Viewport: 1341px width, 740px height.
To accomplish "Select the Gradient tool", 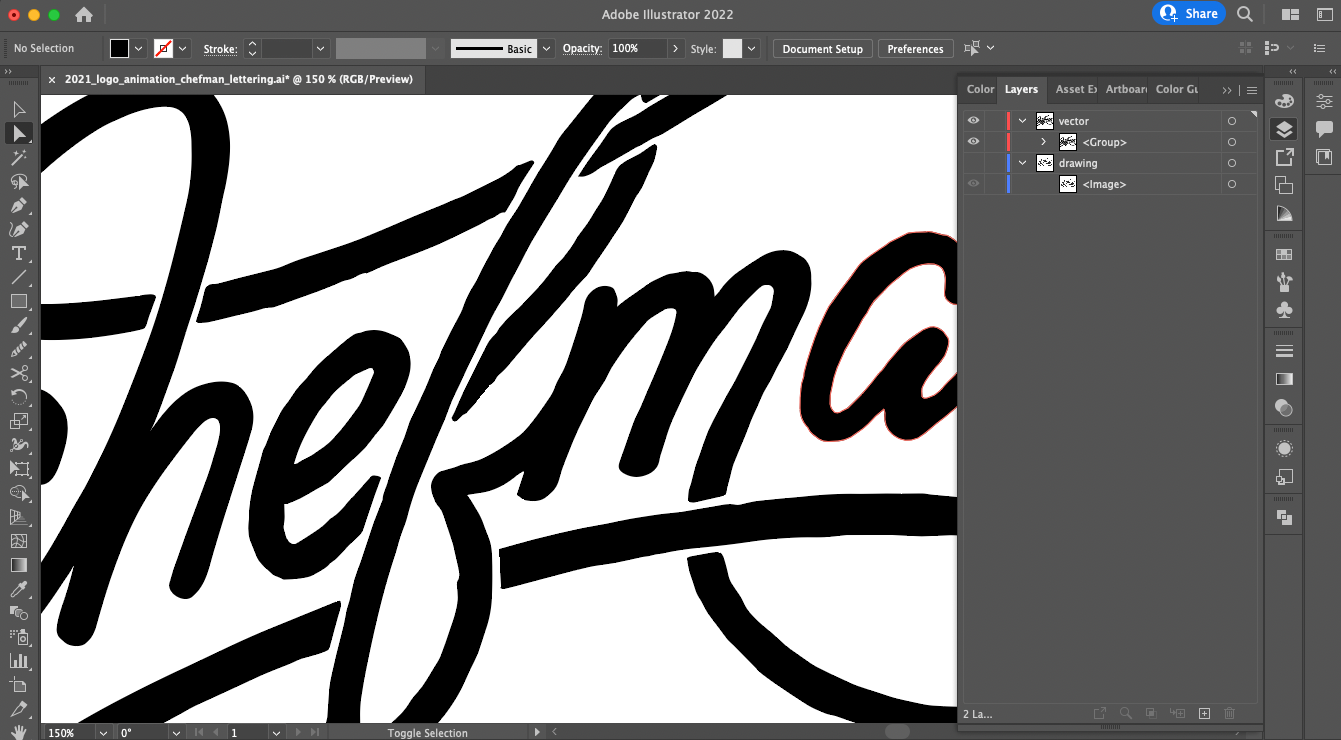I will point(19,565).
